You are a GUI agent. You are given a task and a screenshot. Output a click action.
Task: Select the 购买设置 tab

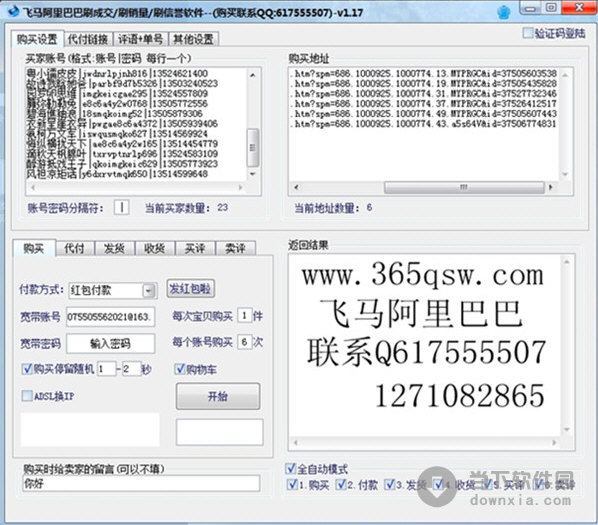pyautogui.click(x=37, y=39)
